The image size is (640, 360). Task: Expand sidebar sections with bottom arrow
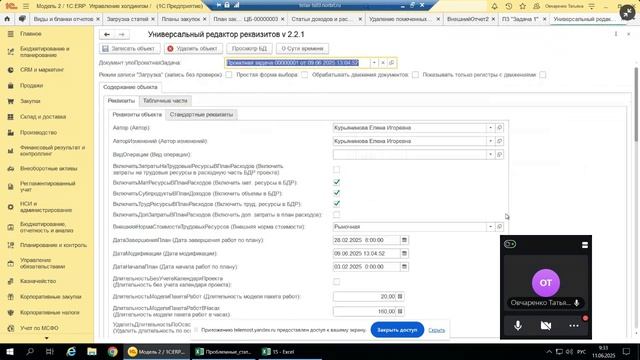point(47,338)
